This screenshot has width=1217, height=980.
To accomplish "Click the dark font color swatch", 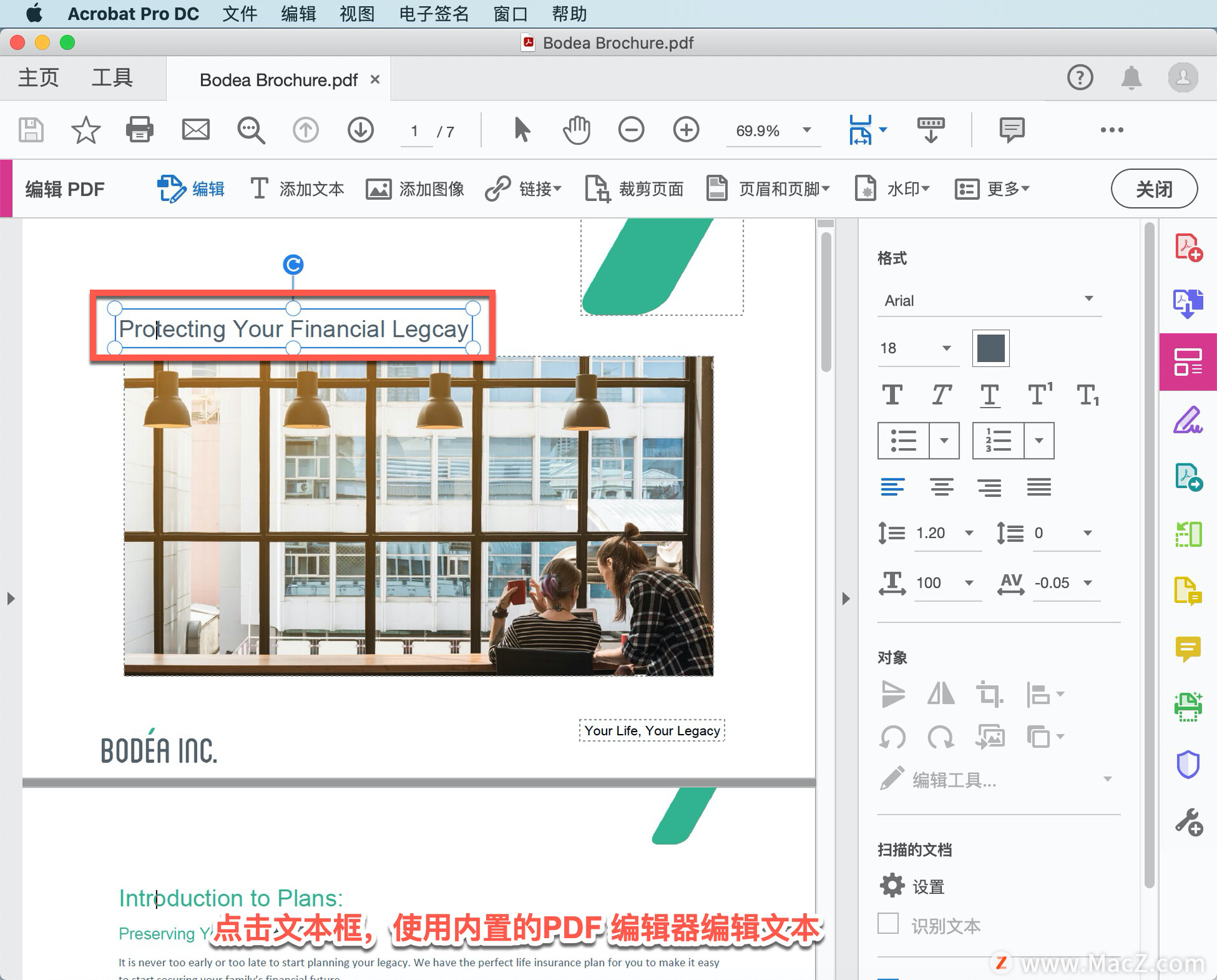I will 990,348.
